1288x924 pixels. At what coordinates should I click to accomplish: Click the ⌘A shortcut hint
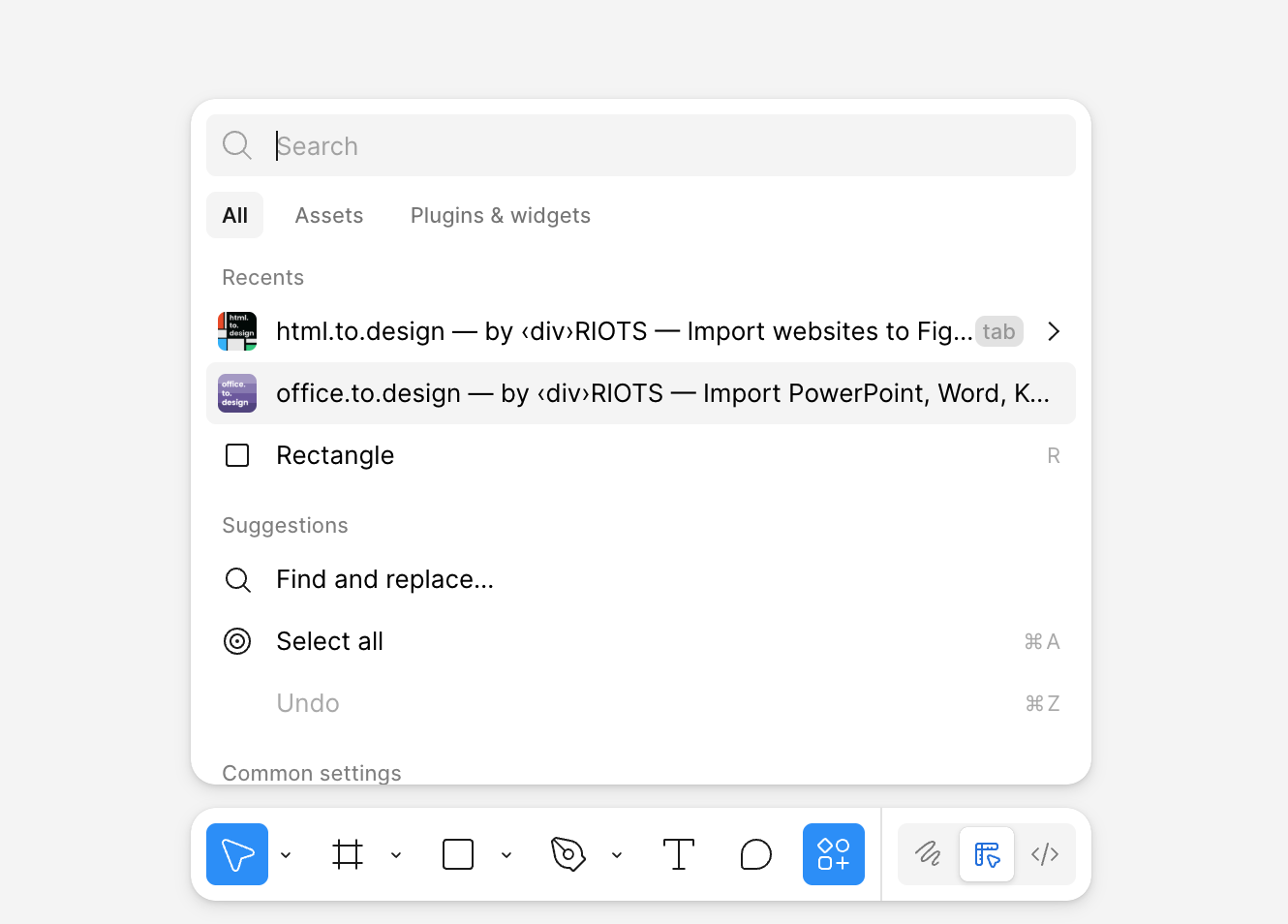pyautogui.click(x=1042, y=641)
